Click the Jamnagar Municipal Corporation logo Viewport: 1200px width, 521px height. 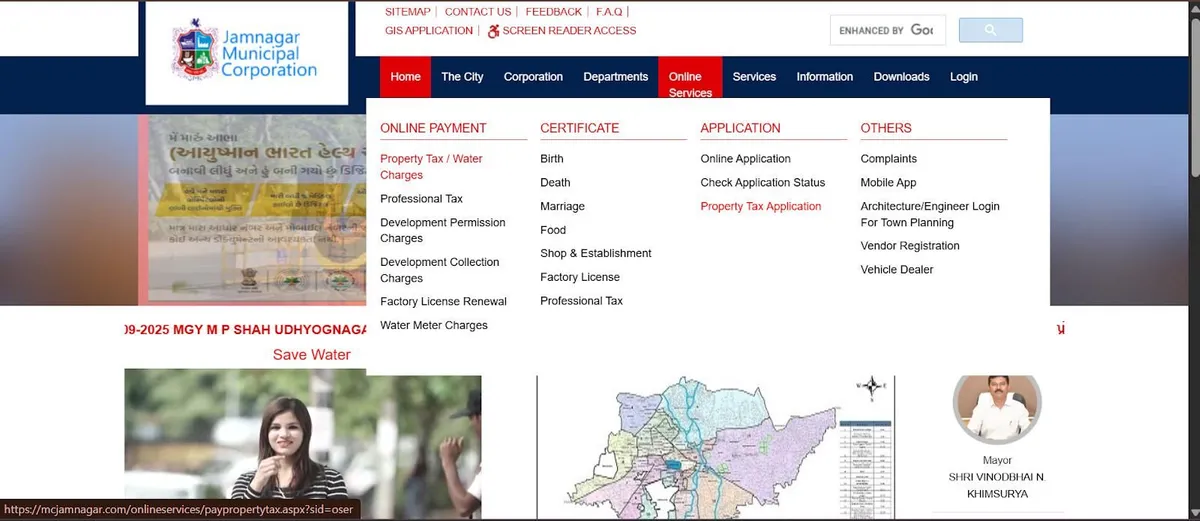coord(246,53)
